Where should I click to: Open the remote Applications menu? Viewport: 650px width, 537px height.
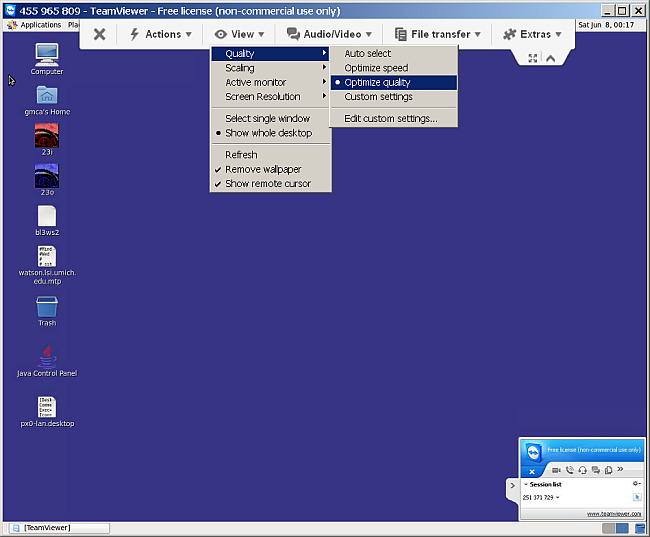pyautogui.click(x=35, y=25)
